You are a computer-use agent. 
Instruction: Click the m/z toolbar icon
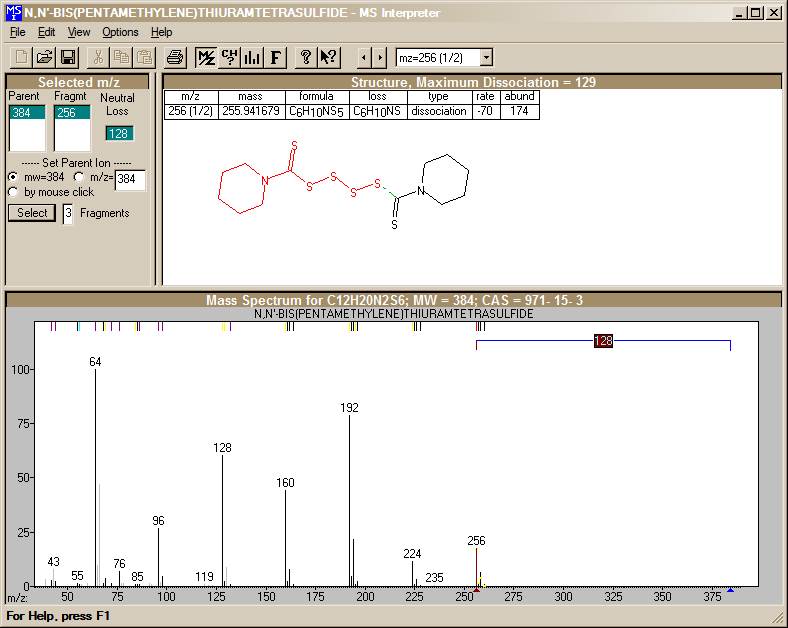coord(206,57)
